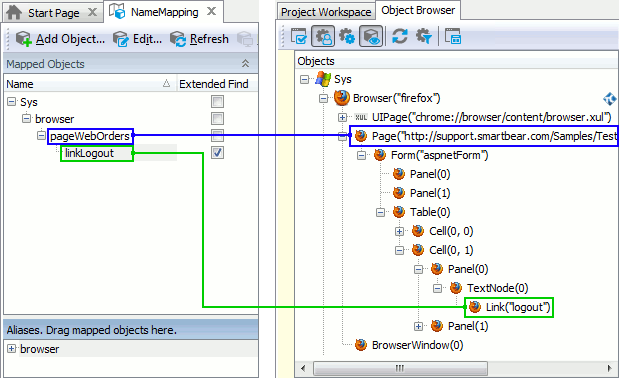Click the scroll-left arrow in Objects

point(303,369)
